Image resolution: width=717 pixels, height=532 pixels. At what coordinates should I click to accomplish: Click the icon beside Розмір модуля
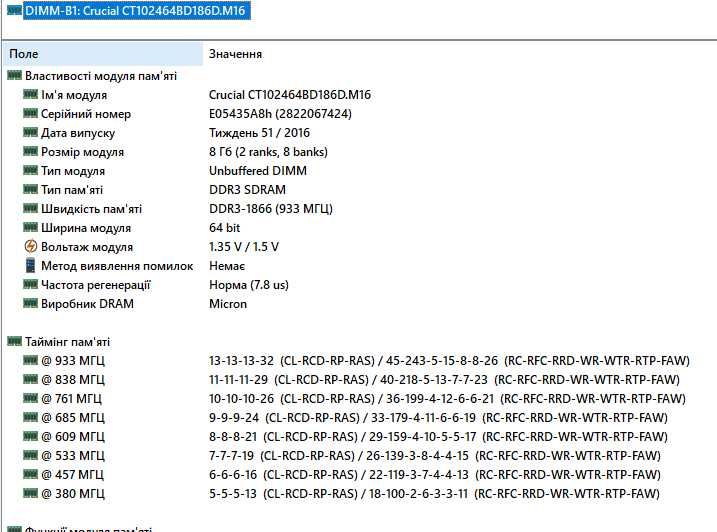click(x=30, y=151)
